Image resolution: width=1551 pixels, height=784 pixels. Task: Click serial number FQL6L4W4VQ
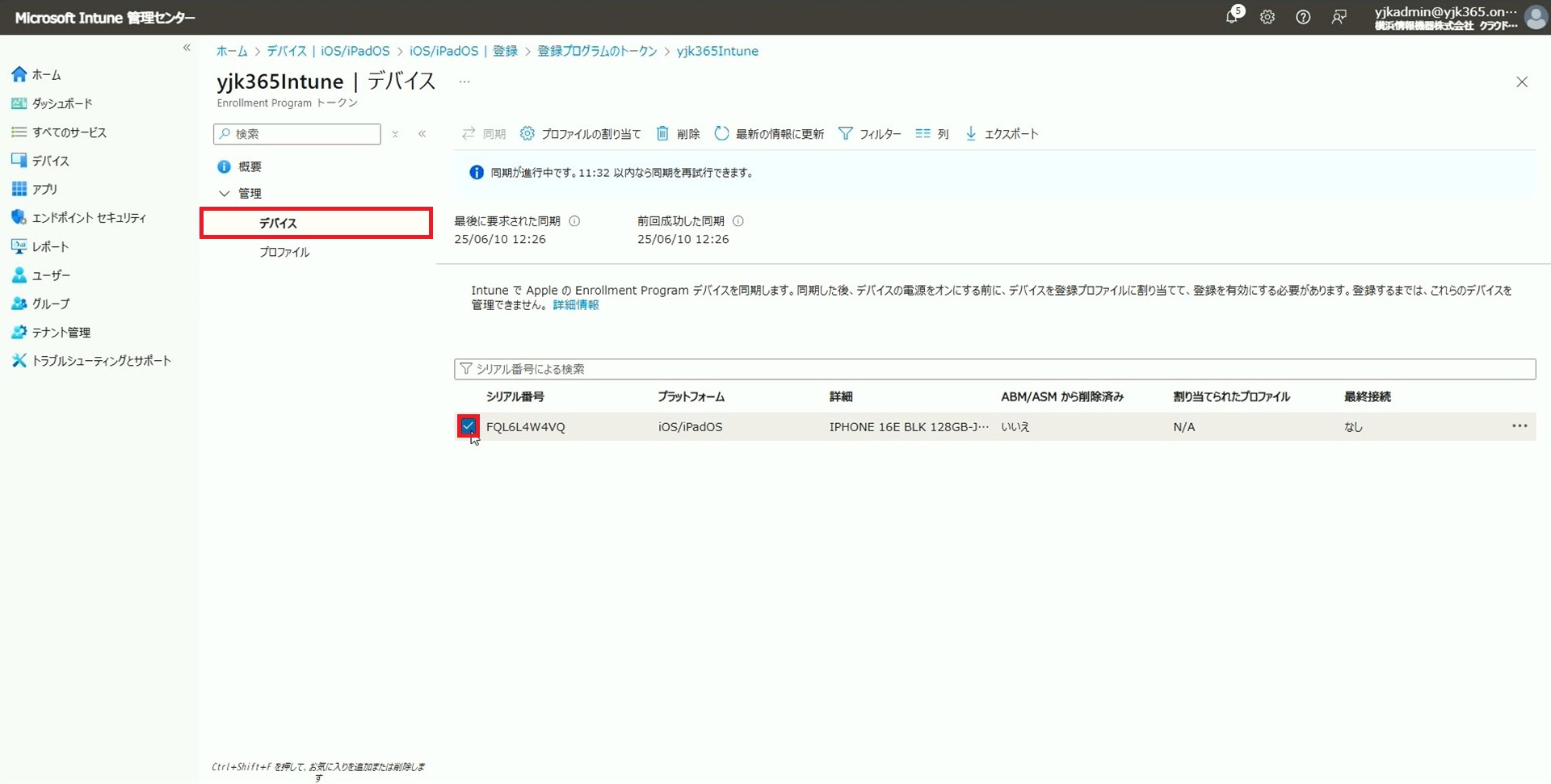click(x=526, y=427)
